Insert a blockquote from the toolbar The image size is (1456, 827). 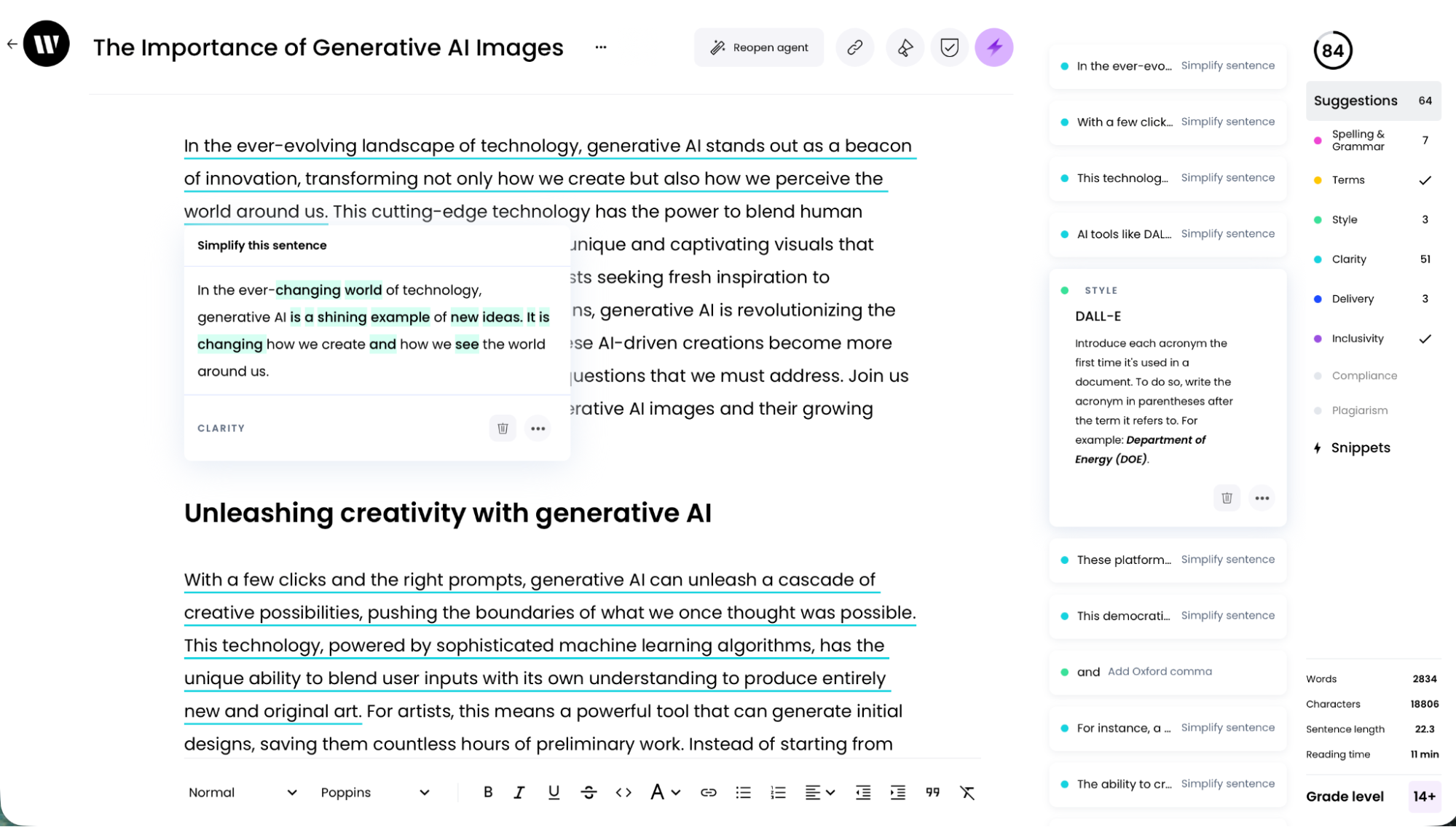pos(932,792)
